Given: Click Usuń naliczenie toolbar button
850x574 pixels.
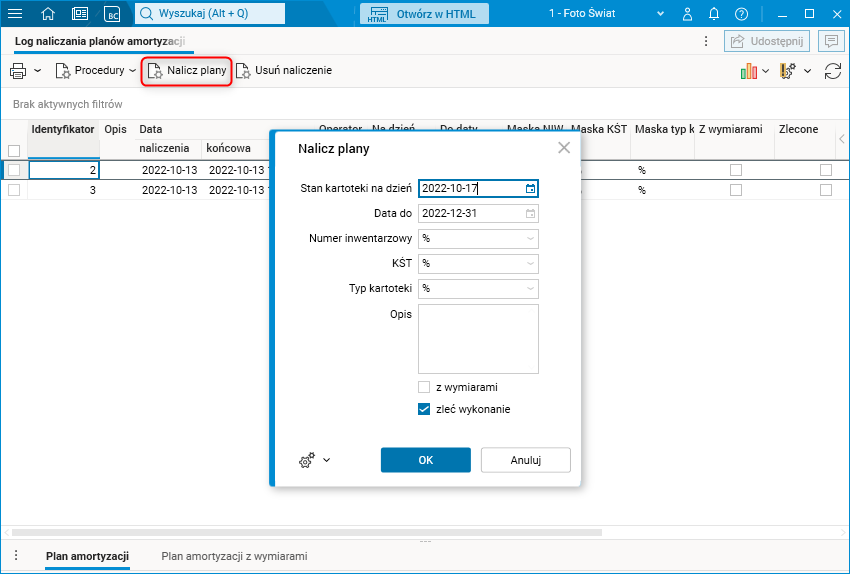Looking at the screenshot, I should coord(285,70).
